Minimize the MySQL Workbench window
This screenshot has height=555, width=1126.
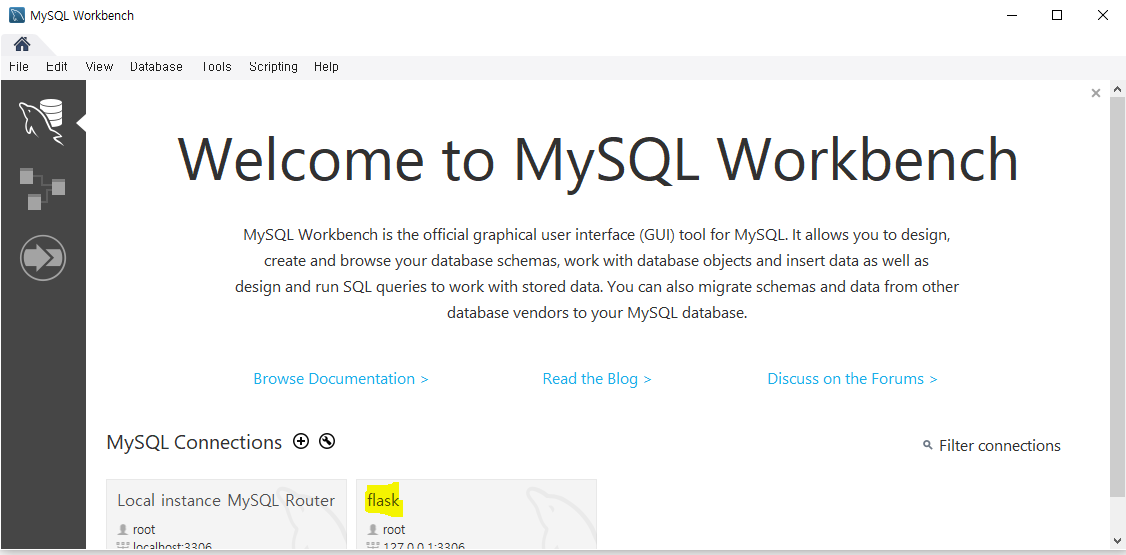coord(1012,16)
